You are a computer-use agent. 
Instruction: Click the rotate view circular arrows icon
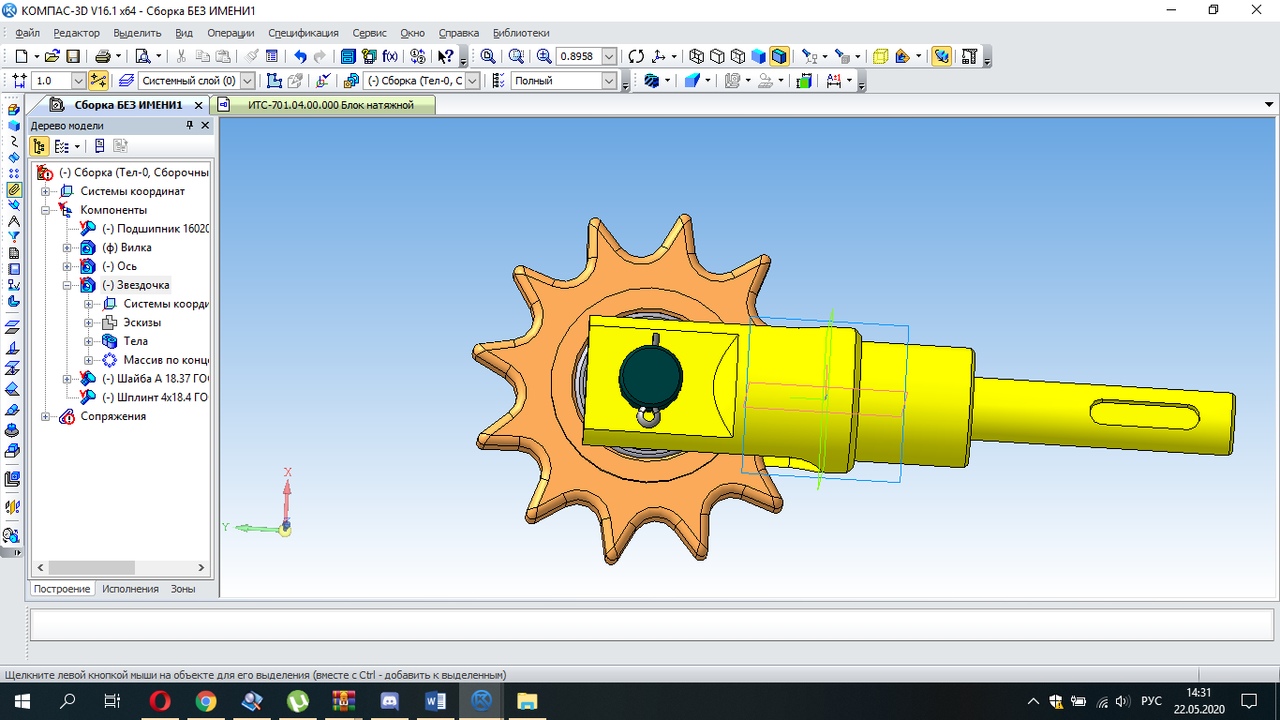tap(636, 57)
